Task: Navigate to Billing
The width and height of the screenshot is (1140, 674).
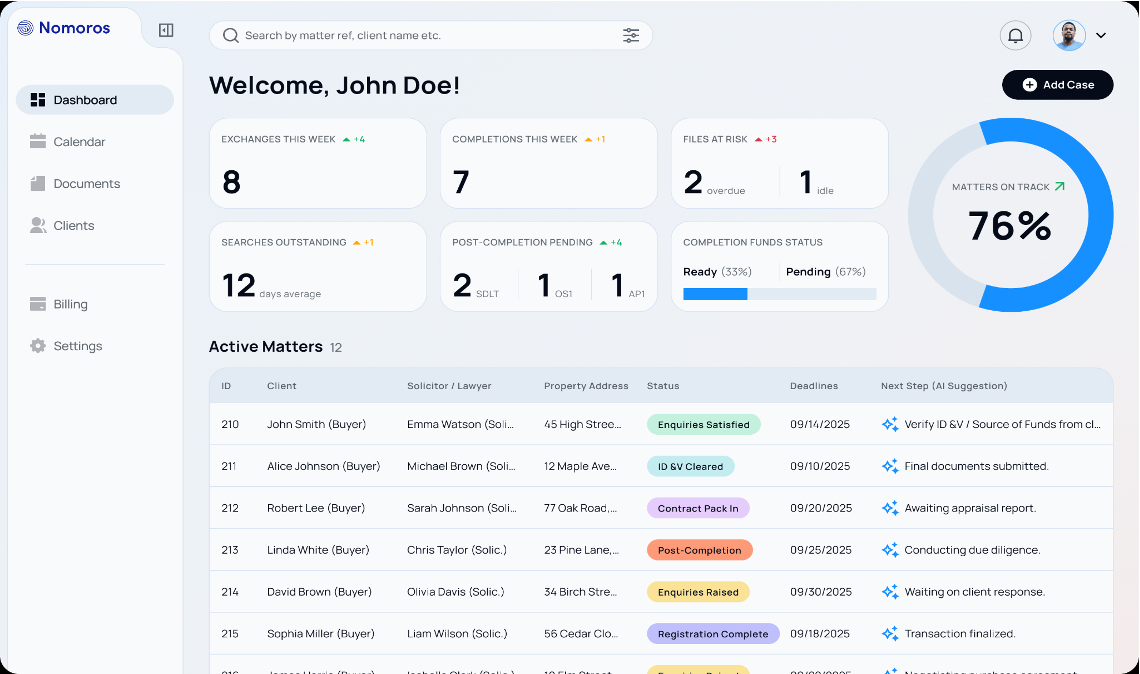Action: [70, 304]
